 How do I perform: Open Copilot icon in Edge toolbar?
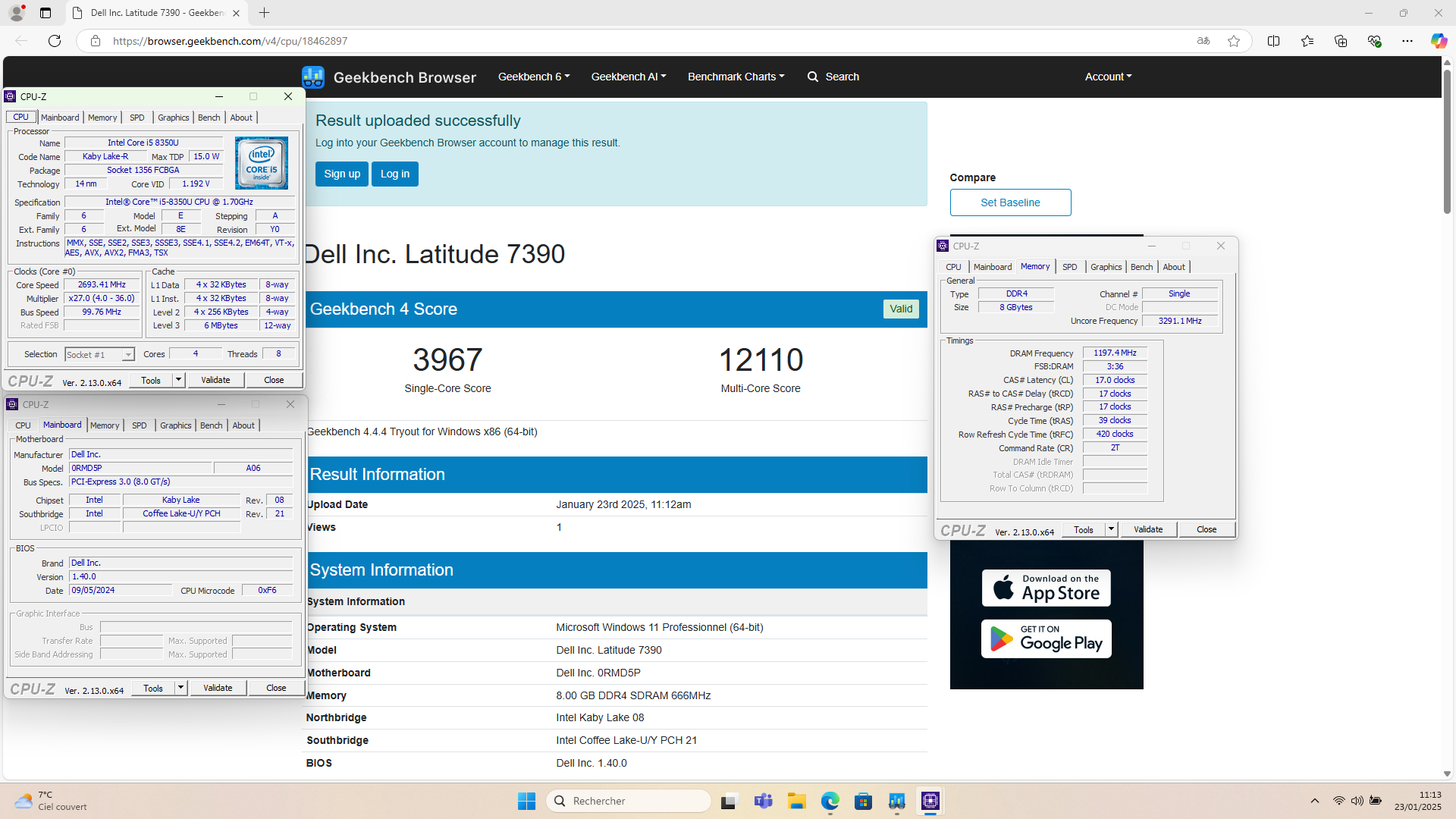1439,41
